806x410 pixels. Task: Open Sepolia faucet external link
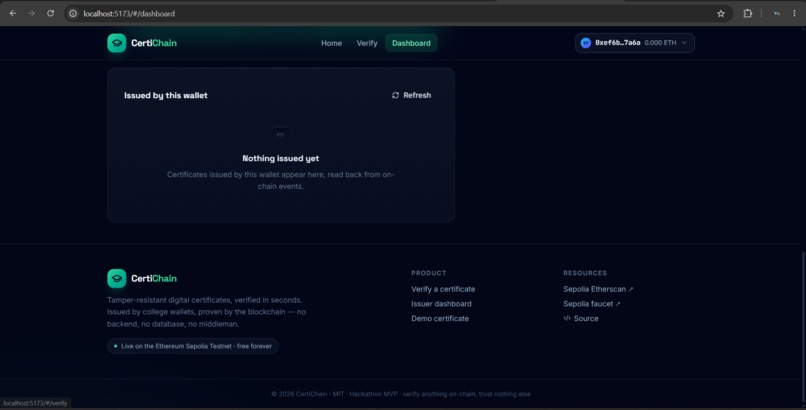592,304
